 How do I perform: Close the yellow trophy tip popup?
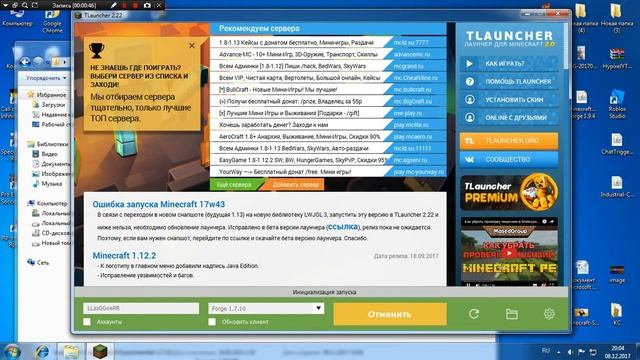pyautogui.click(x=192, y=46)
